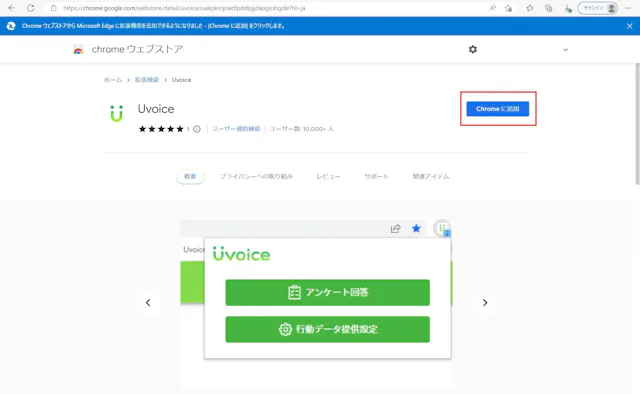Open the Downloads icon in toolbar
Image resolution: width=640 pixels, height=394 pixels.
568,8
